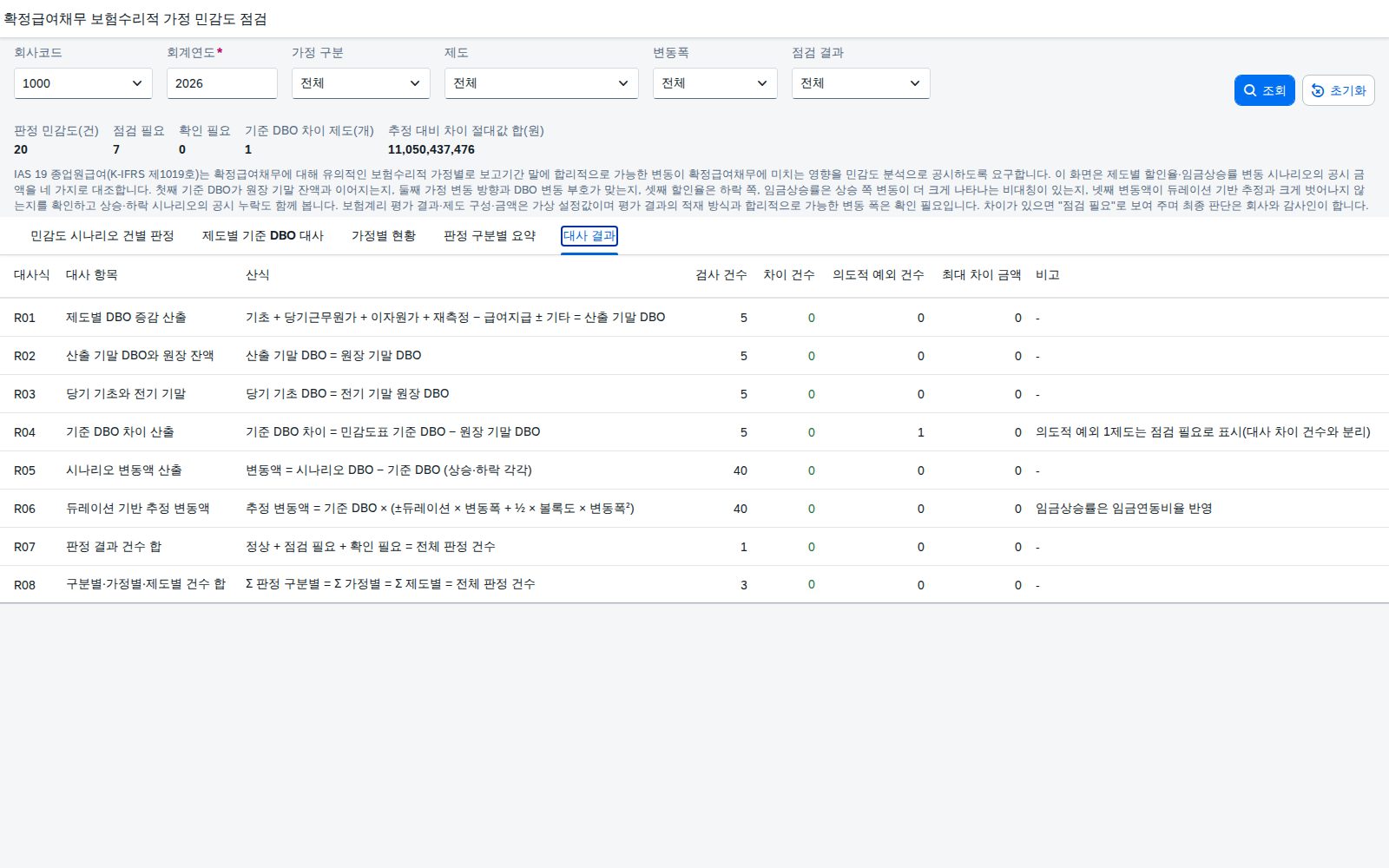Click the 차이 건수 column header

[789, 275]
